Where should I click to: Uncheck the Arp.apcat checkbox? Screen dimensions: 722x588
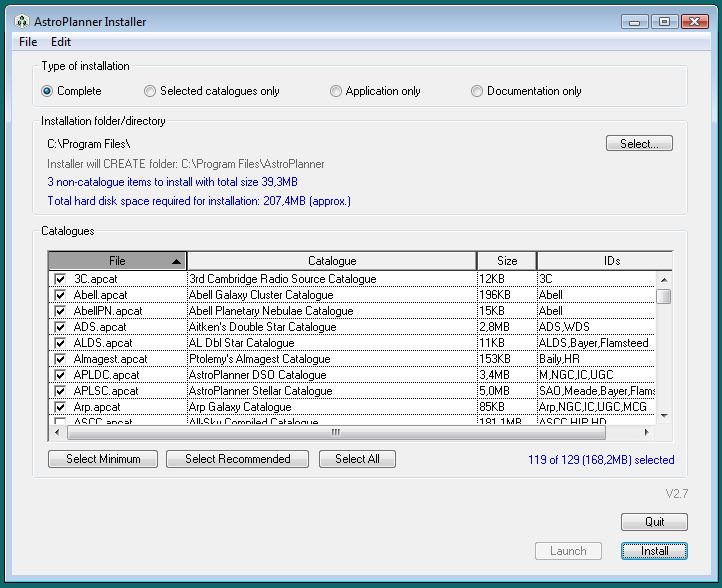pos(60,407)
